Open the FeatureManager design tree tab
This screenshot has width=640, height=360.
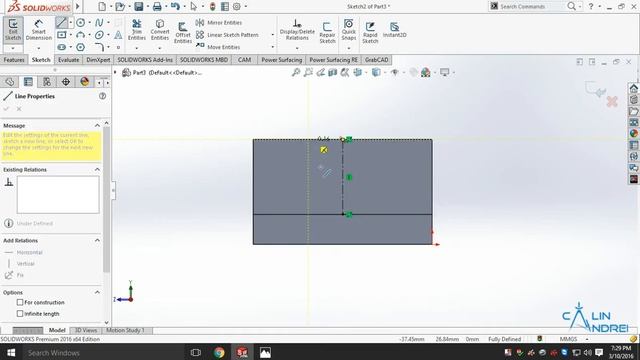point(10,82)
